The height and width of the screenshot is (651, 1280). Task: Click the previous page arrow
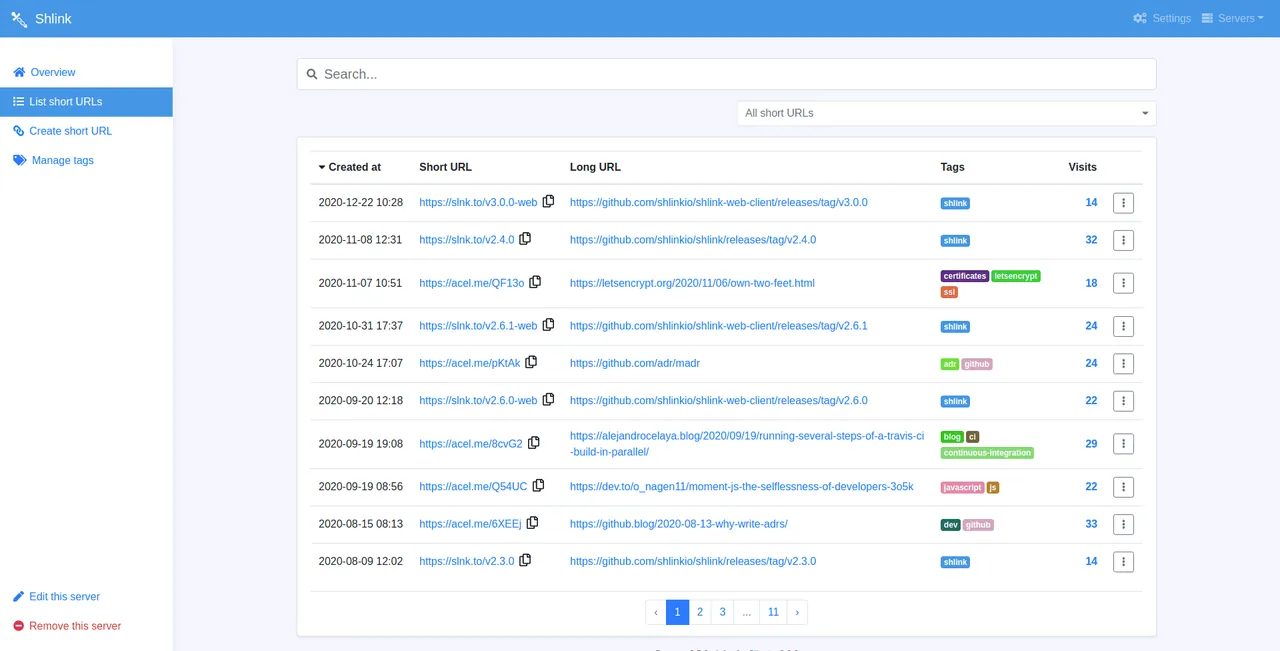pyautogui.click(x=656, y=612)
